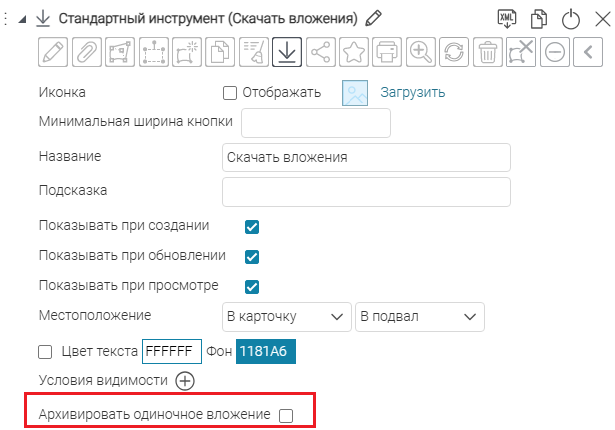Toggle Архивировать одиночное вложение checkbox
Screen dimensions: 615x430
(x=286, y=415)
